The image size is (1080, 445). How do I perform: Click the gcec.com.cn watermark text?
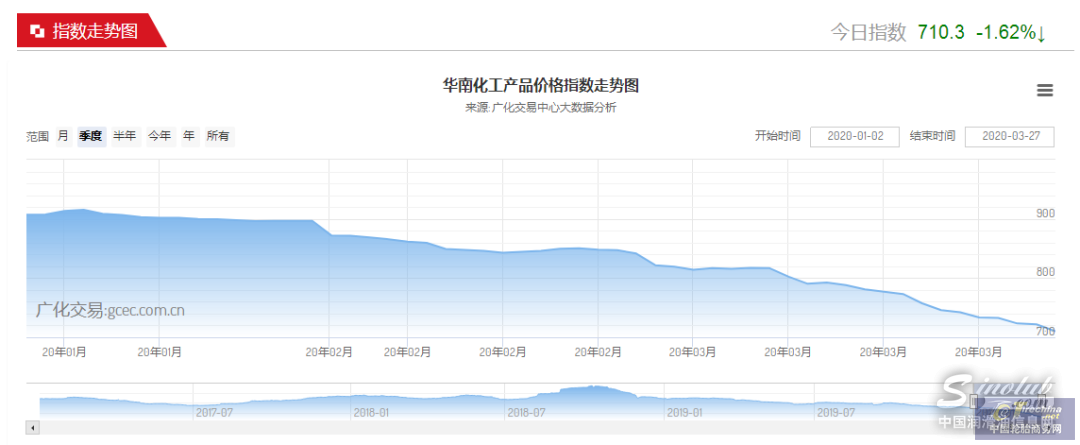tap(110, 310)
